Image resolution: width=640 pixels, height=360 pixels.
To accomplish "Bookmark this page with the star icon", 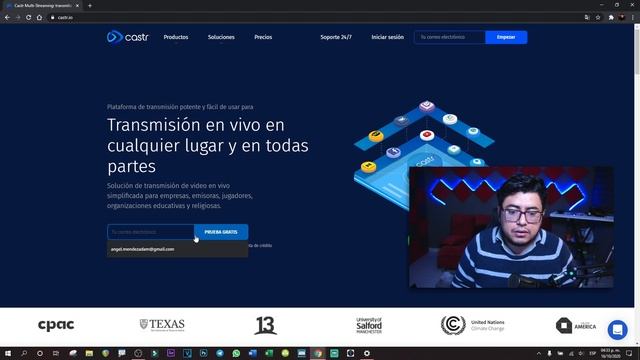I will click(x=598, y=18).
